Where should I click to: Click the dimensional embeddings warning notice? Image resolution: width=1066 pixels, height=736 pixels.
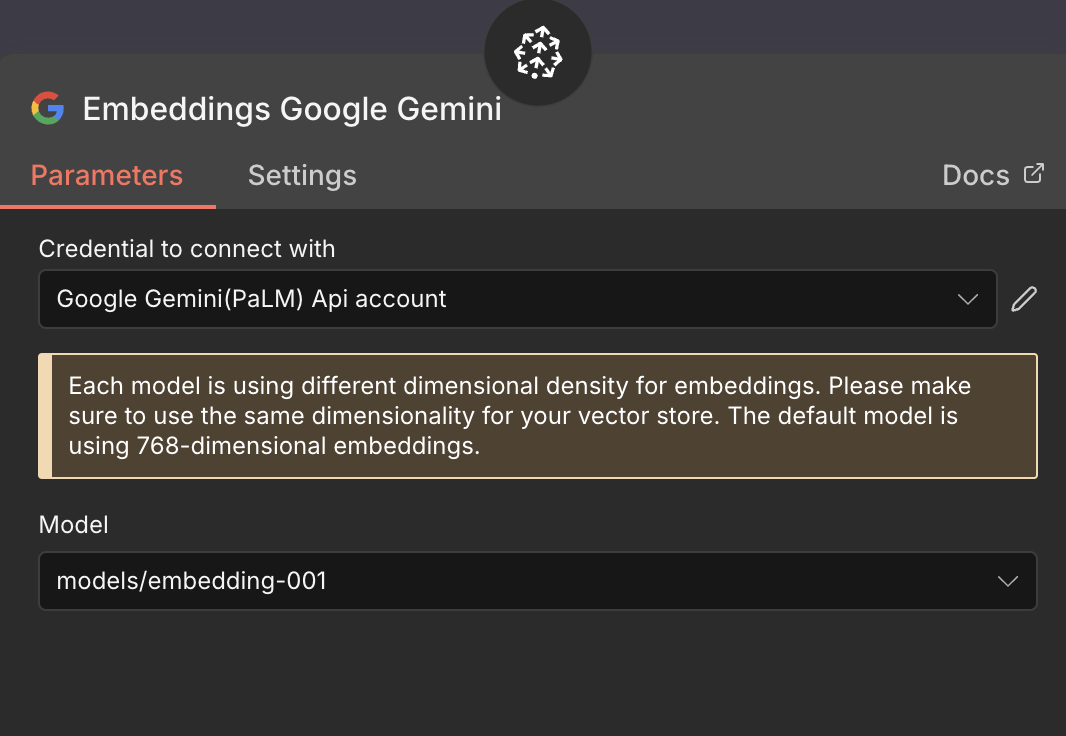click(x=537, y=416)
